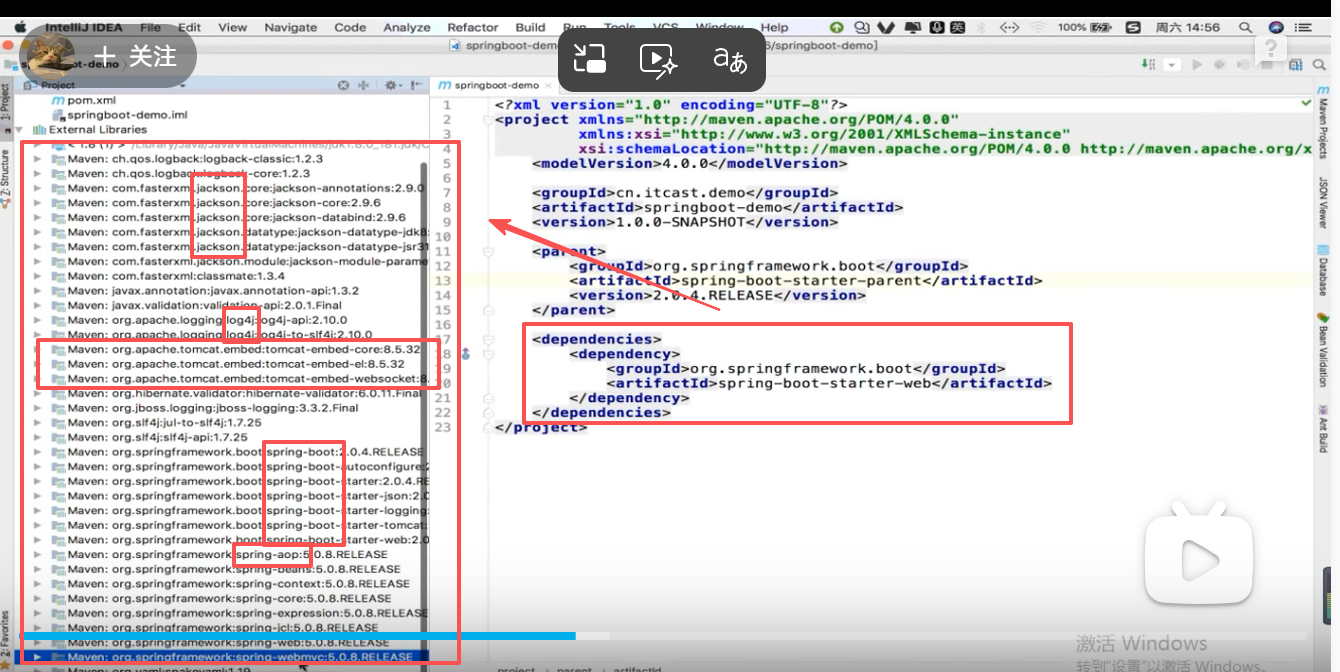Open the run configuration dropdown

[x=1173, y=65]
